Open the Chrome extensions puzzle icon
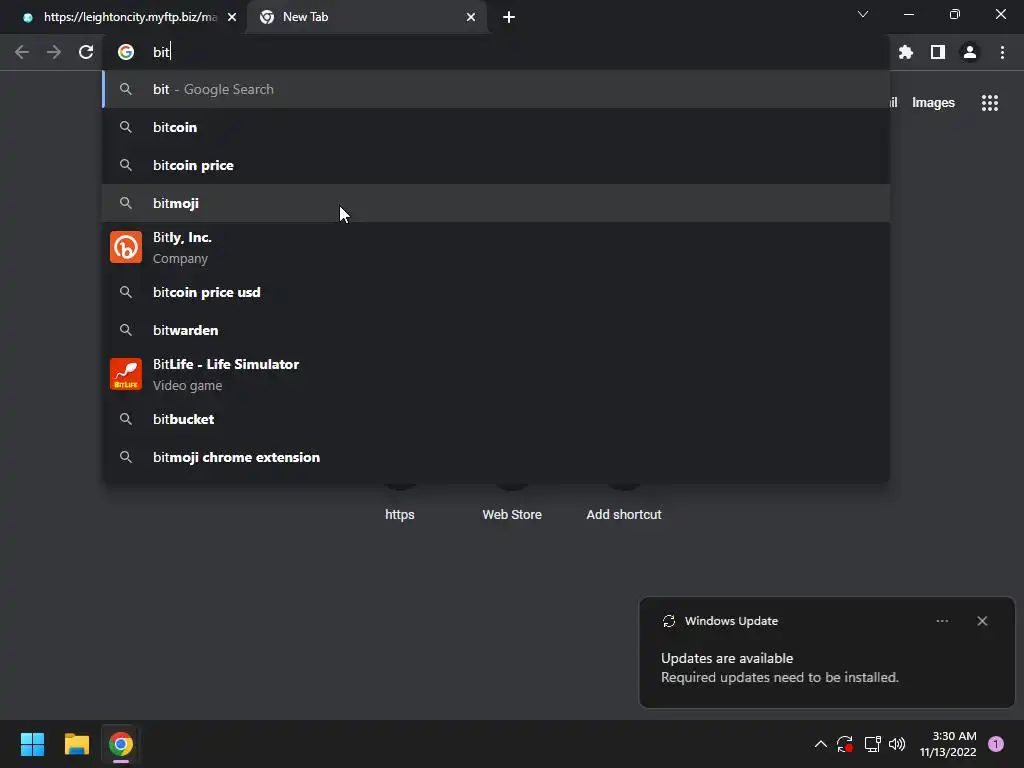 pyautogui.click(x=906, y=52)
